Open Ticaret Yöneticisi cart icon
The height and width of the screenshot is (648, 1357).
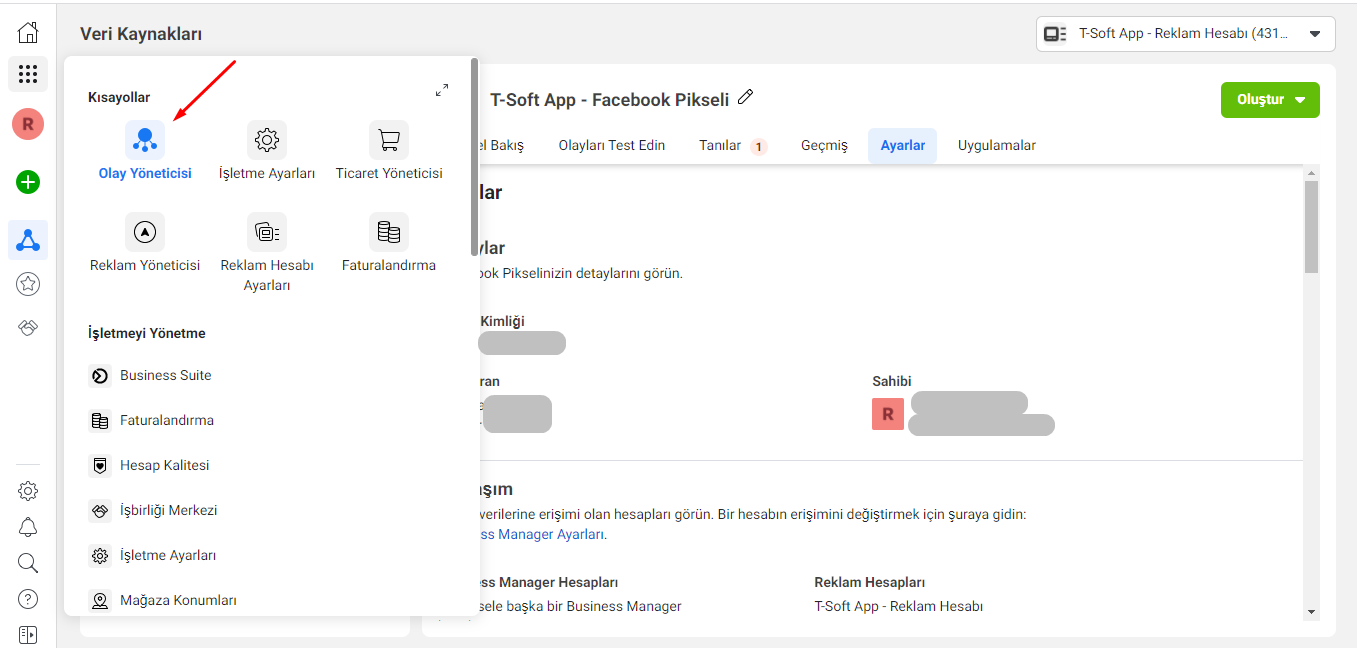[389, 140]
